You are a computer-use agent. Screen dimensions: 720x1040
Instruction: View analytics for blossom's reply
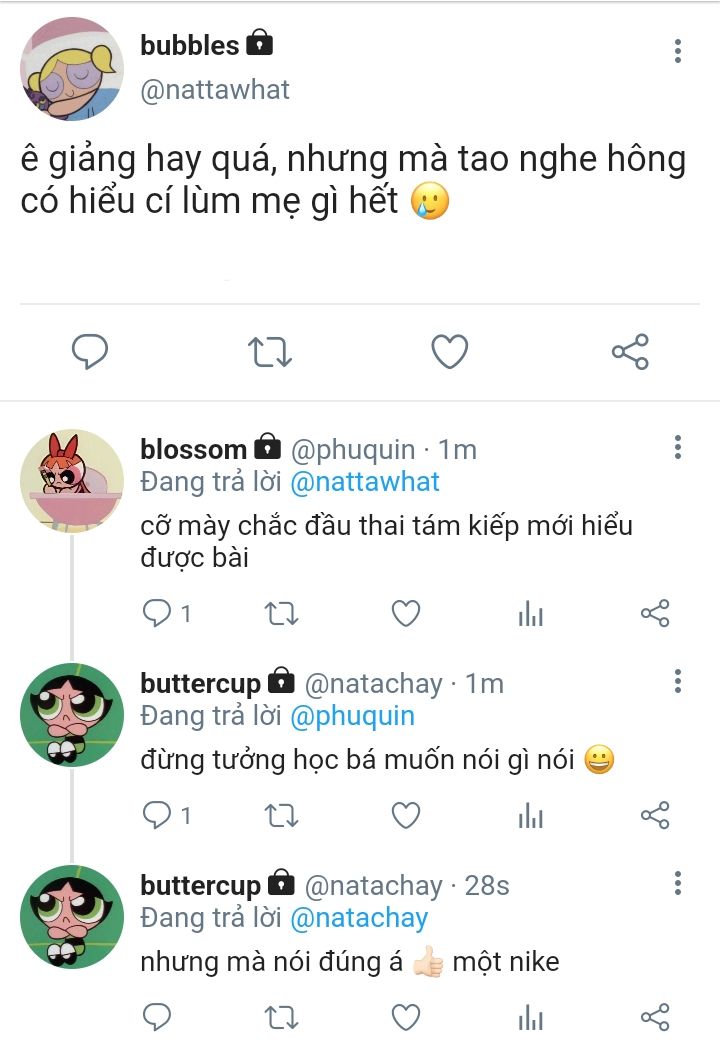530,614
